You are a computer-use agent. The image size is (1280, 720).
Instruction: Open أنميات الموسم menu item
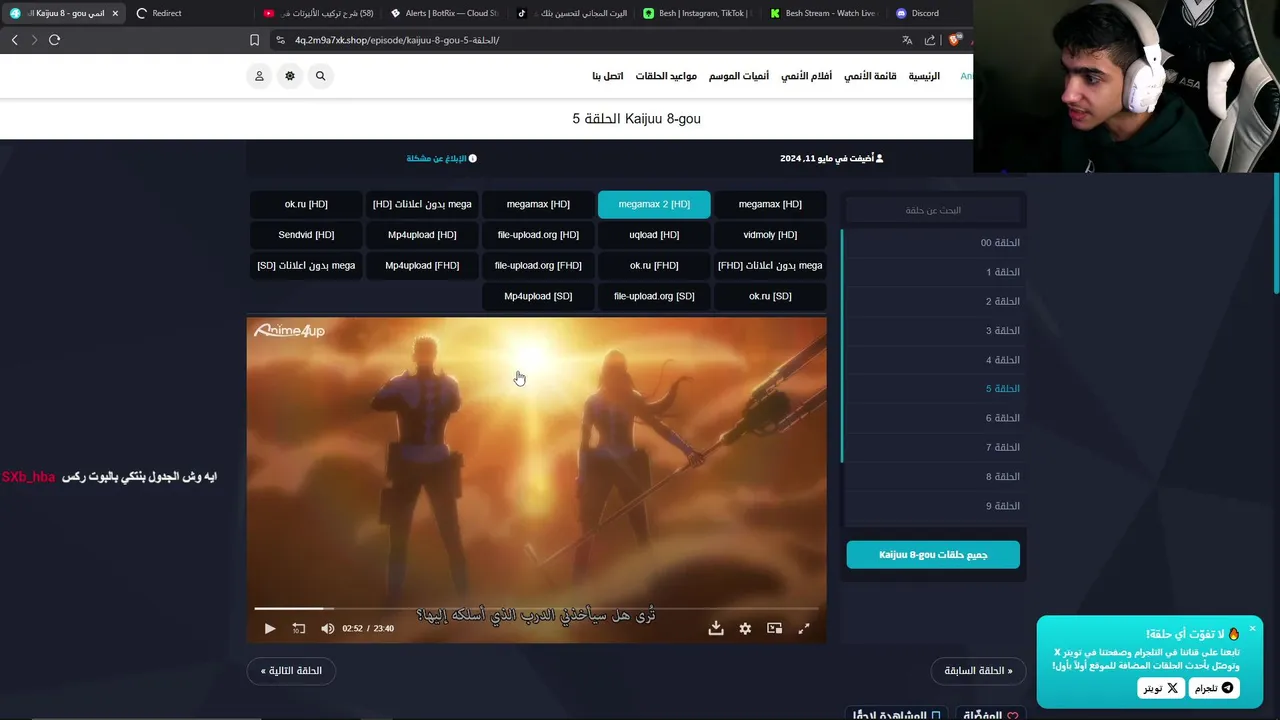pos(739,76)
